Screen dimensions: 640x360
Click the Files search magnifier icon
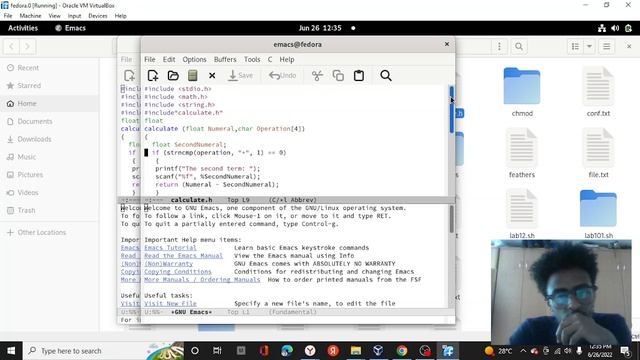(x=519, y=47)
